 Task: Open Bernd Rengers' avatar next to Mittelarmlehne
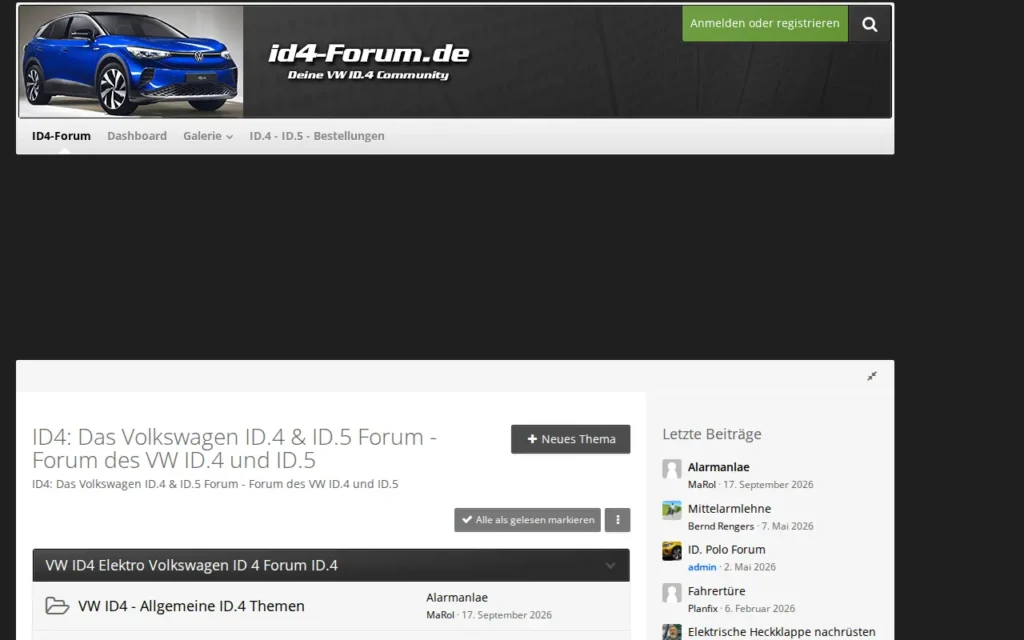[x=671, y=510]
